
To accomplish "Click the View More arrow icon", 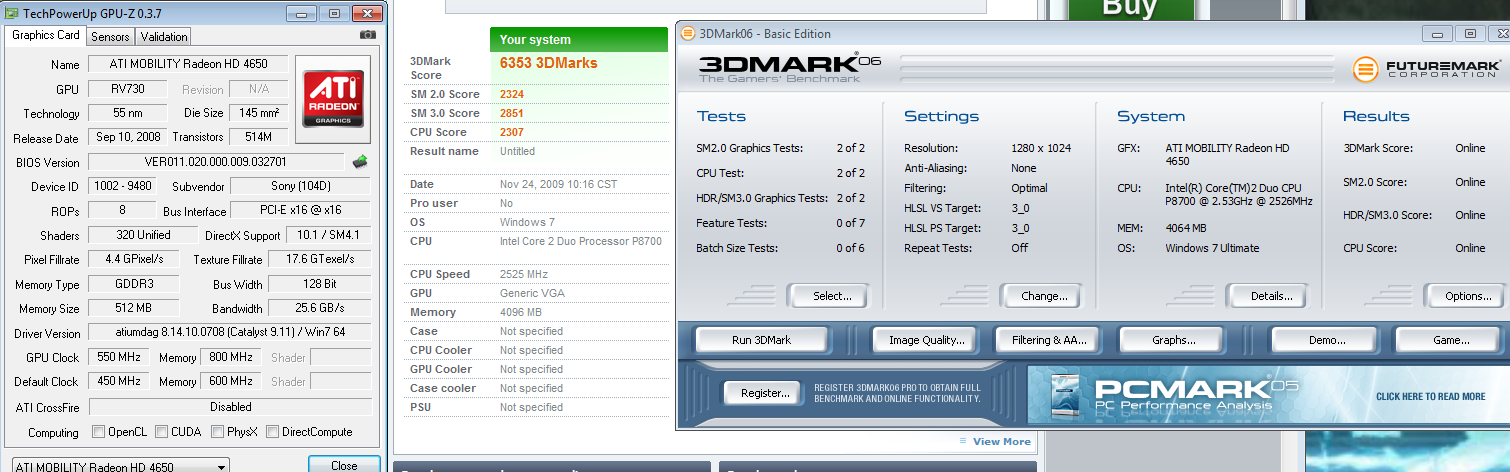I will (x=963, y=441).
